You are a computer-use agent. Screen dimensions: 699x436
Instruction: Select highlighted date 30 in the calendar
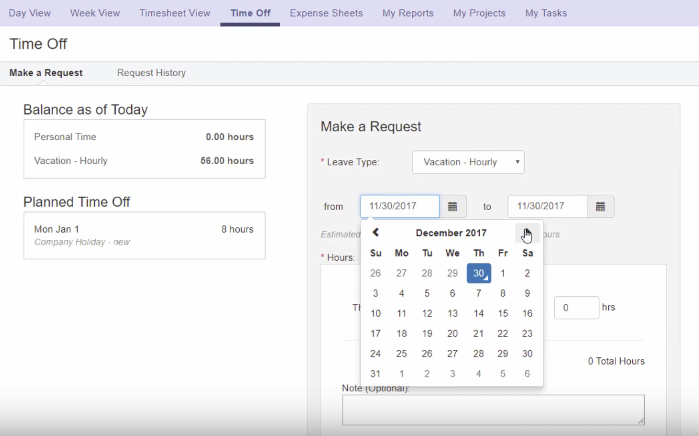[479, 273]
